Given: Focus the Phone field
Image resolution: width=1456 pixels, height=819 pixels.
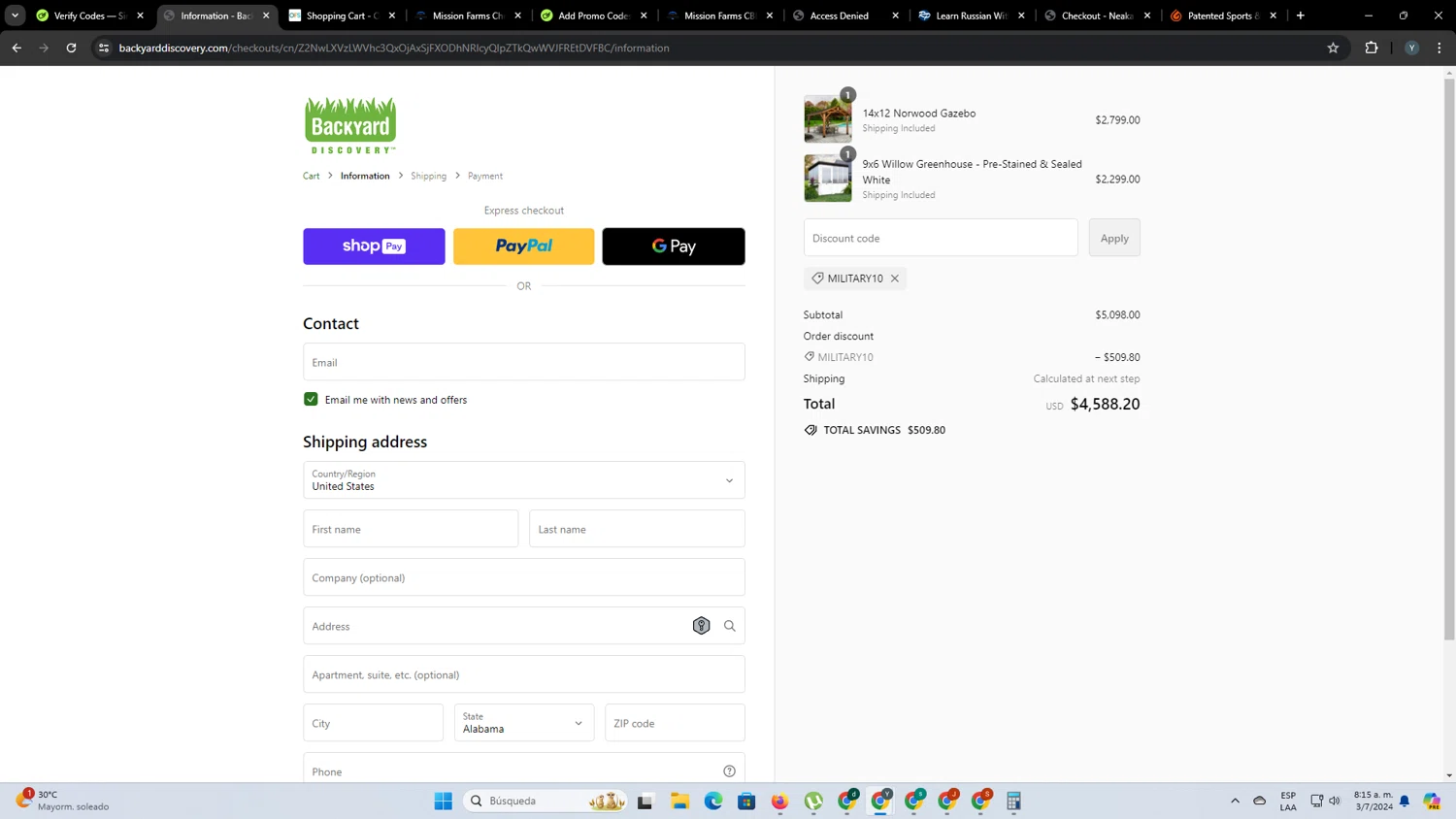Looking at the screenshot, I should pyautogui.click(x=524, y=771).
